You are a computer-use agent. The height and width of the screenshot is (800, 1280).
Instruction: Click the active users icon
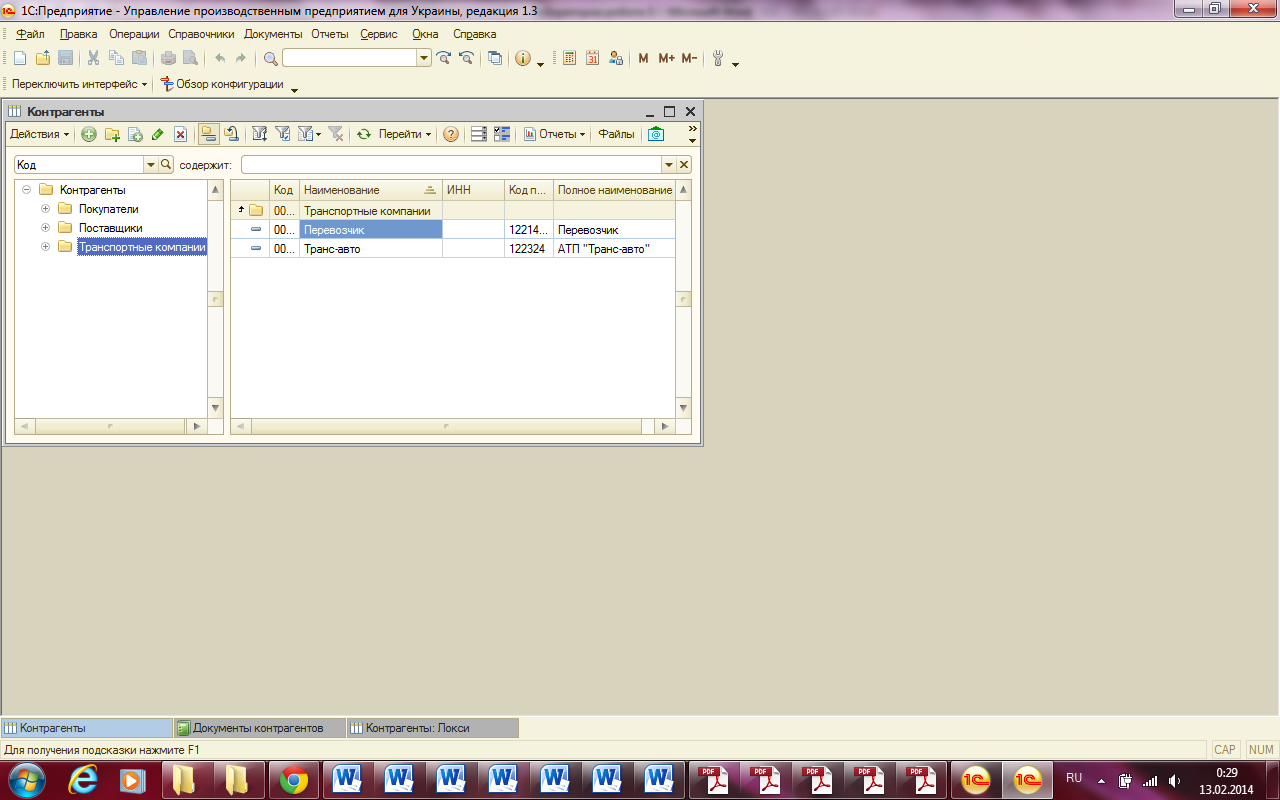pyautogui.click(x=616, y=59)
